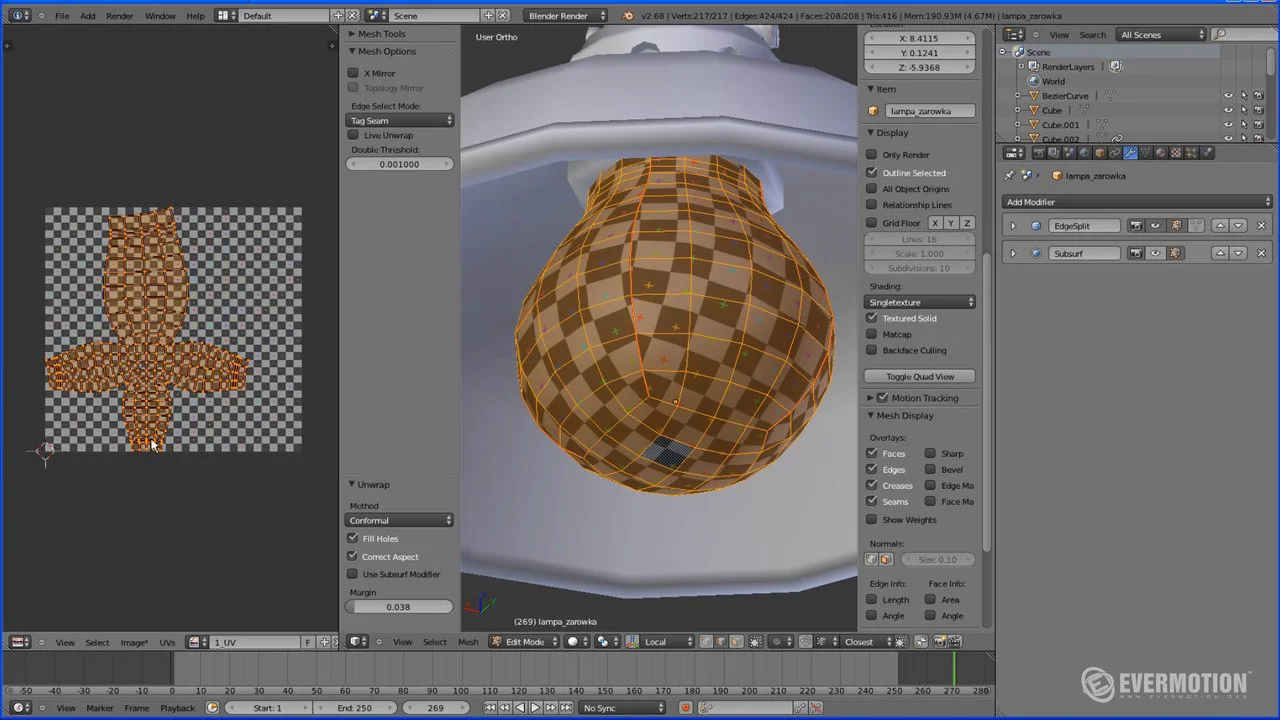
Task: Move the Subsurf modifier up
Action: click(1220, 253)
